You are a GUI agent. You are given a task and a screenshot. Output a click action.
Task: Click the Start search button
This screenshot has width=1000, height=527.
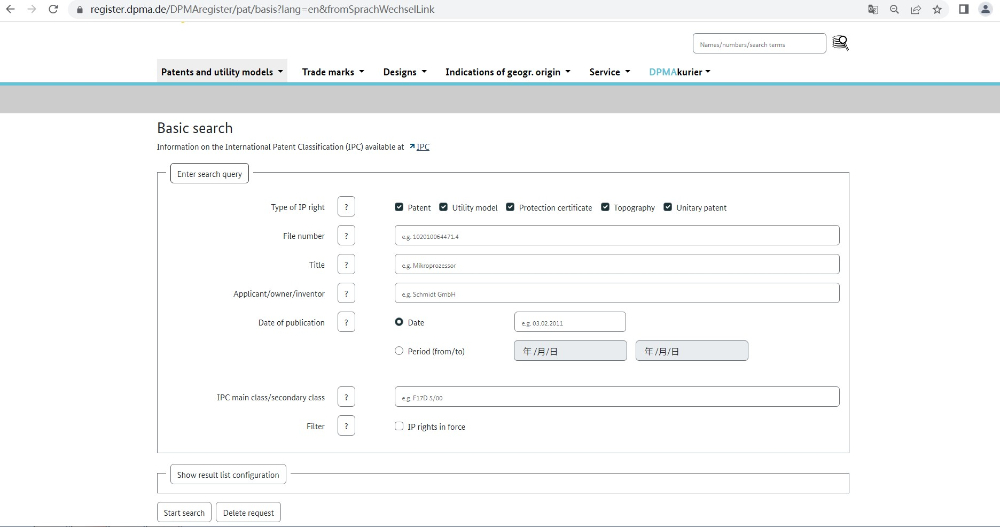coord(184,513)
